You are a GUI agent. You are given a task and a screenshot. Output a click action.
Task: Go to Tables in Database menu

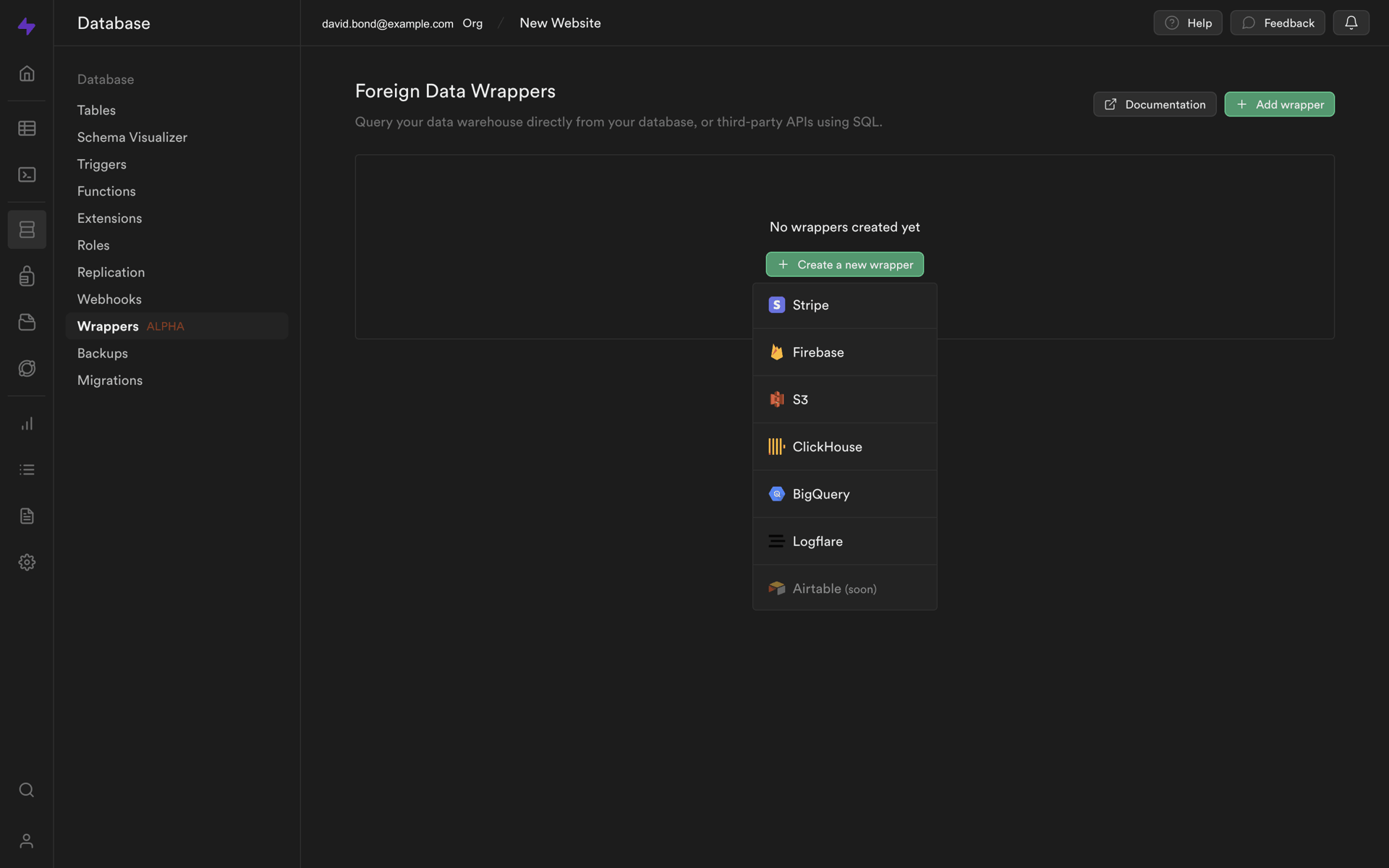(96, 110)
